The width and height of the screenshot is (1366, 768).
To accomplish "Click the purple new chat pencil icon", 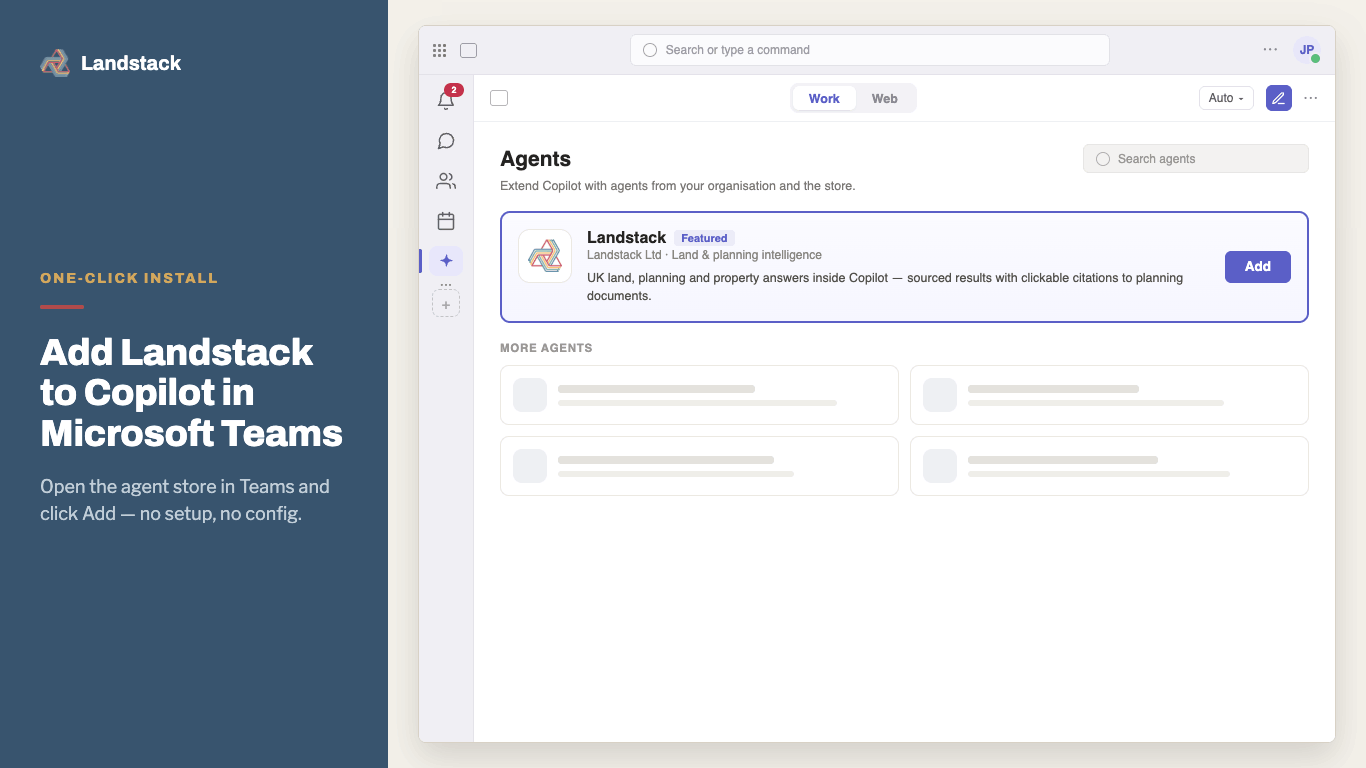I will [1278, 98].
